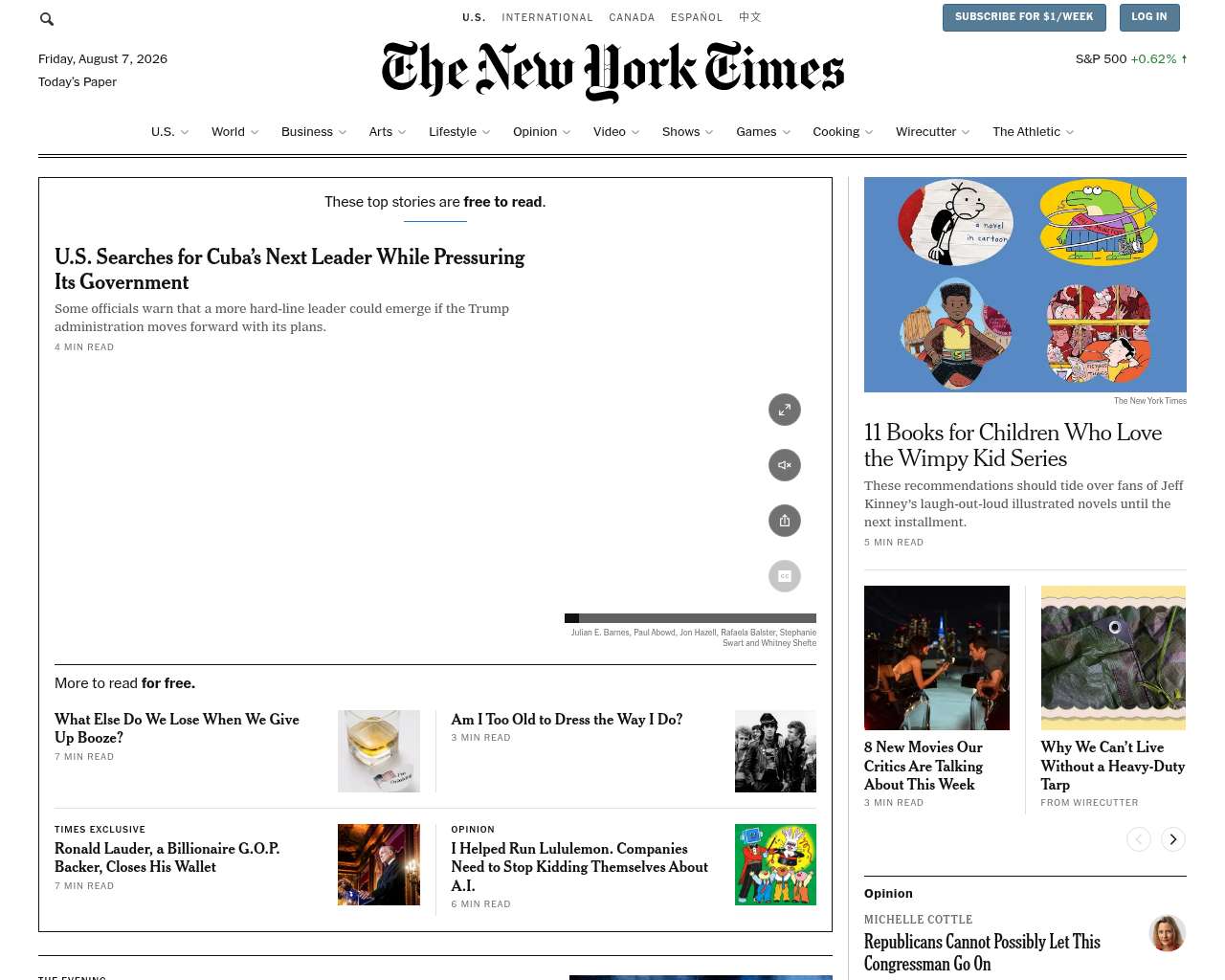Click the Wimpy Kid books illustration
This screenshot has width=1225, height=980.
[x=1025, y=284]
